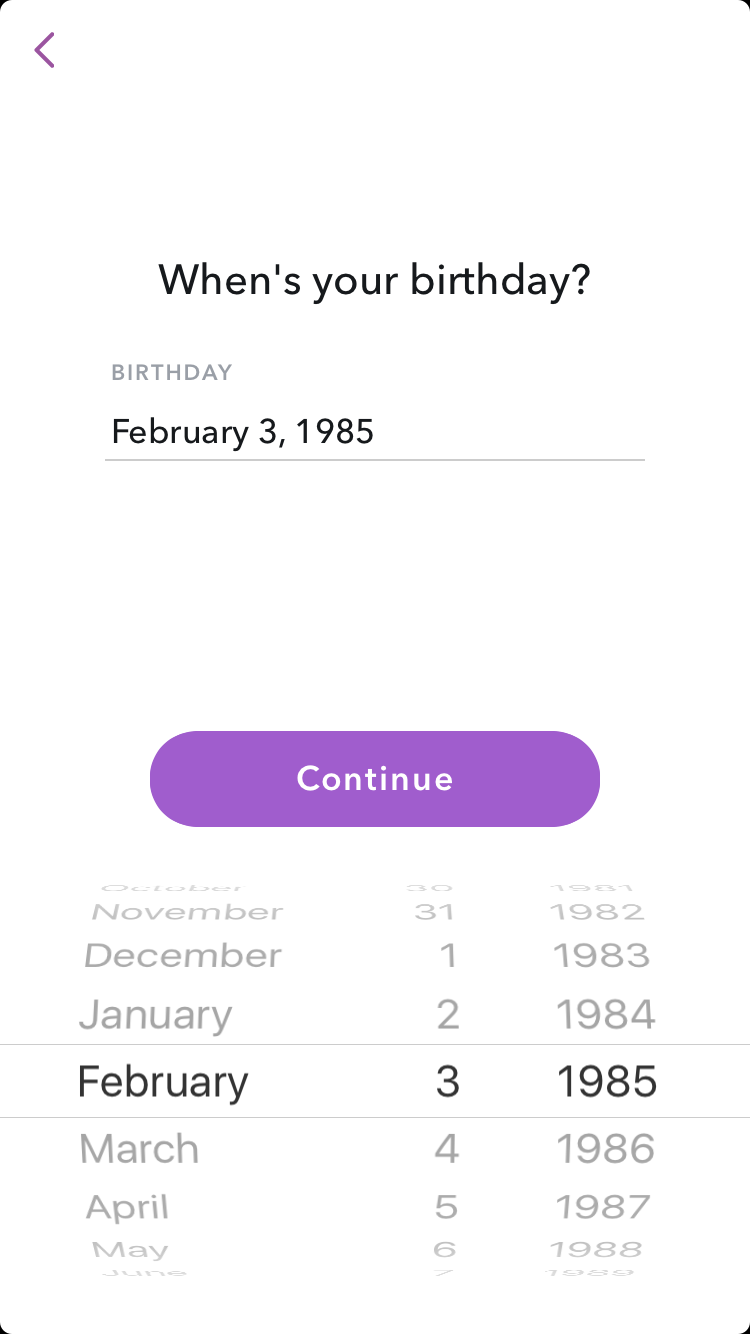
Task: Tap the selected year 1985
Action: point(606,1082)
